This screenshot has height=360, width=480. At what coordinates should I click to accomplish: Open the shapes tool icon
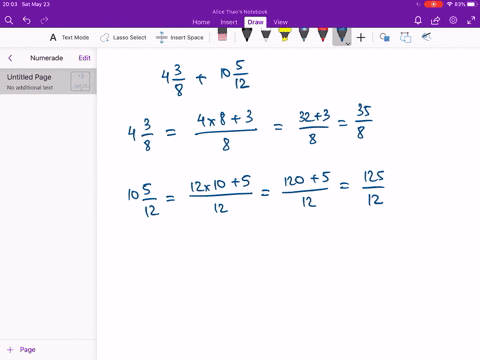click(x=385, y=37)
